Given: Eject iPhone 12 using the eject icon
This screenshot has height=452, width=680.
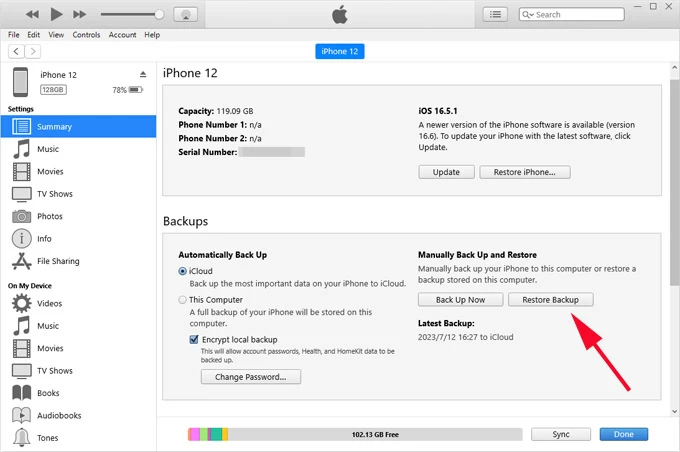Looking at the screenshot, I should [x=143, y=75].
